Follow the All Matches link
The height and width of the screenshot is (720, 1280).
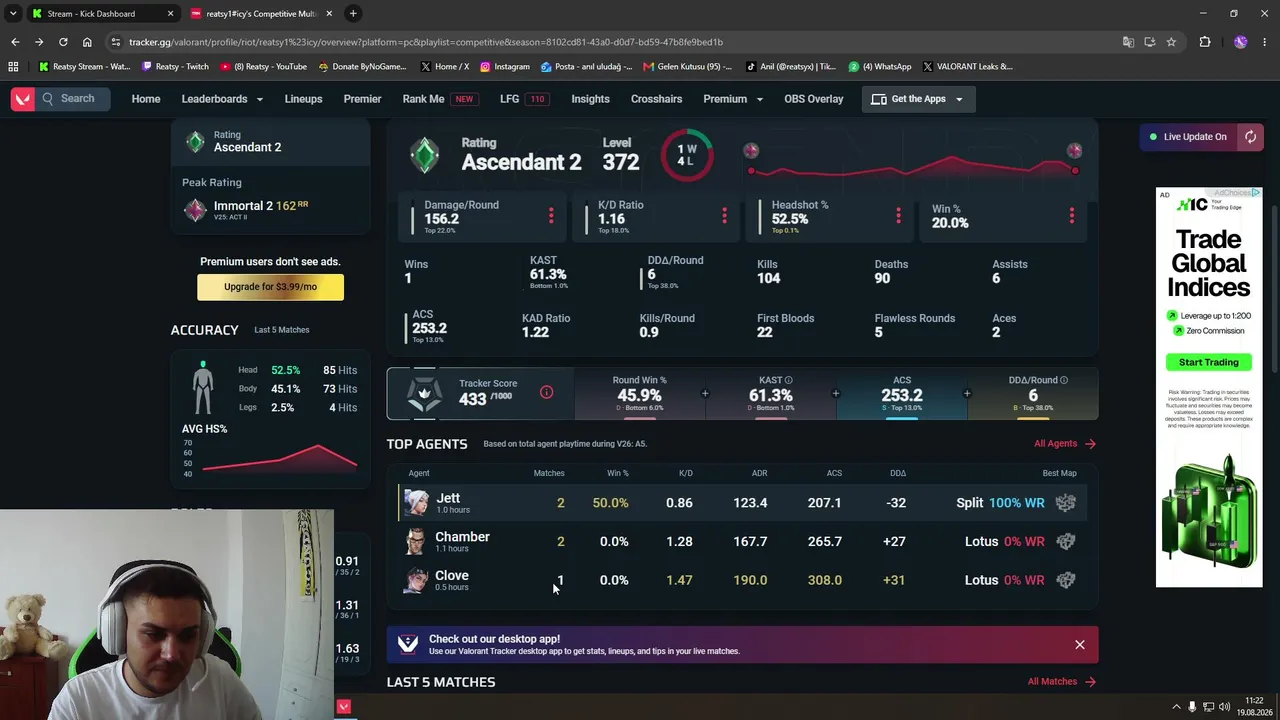click(x=1062, y=682)
